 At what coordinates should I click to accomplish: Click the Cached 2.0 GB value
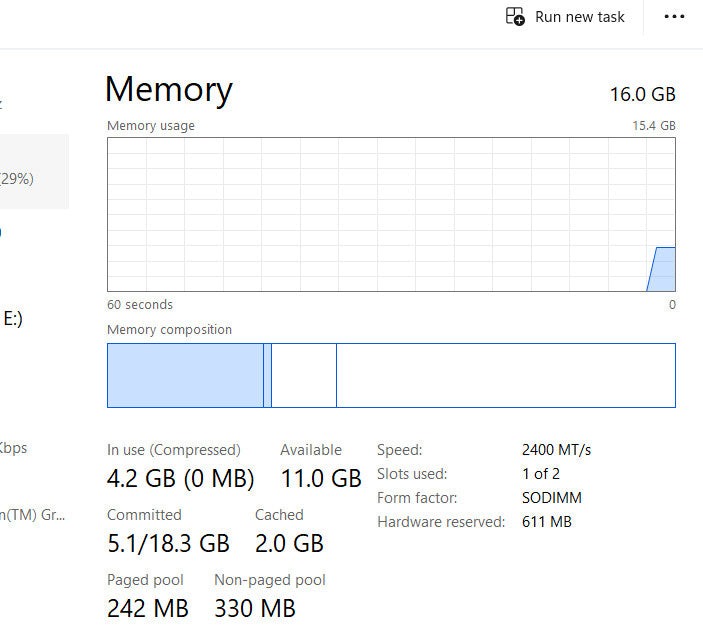(289, 543)
